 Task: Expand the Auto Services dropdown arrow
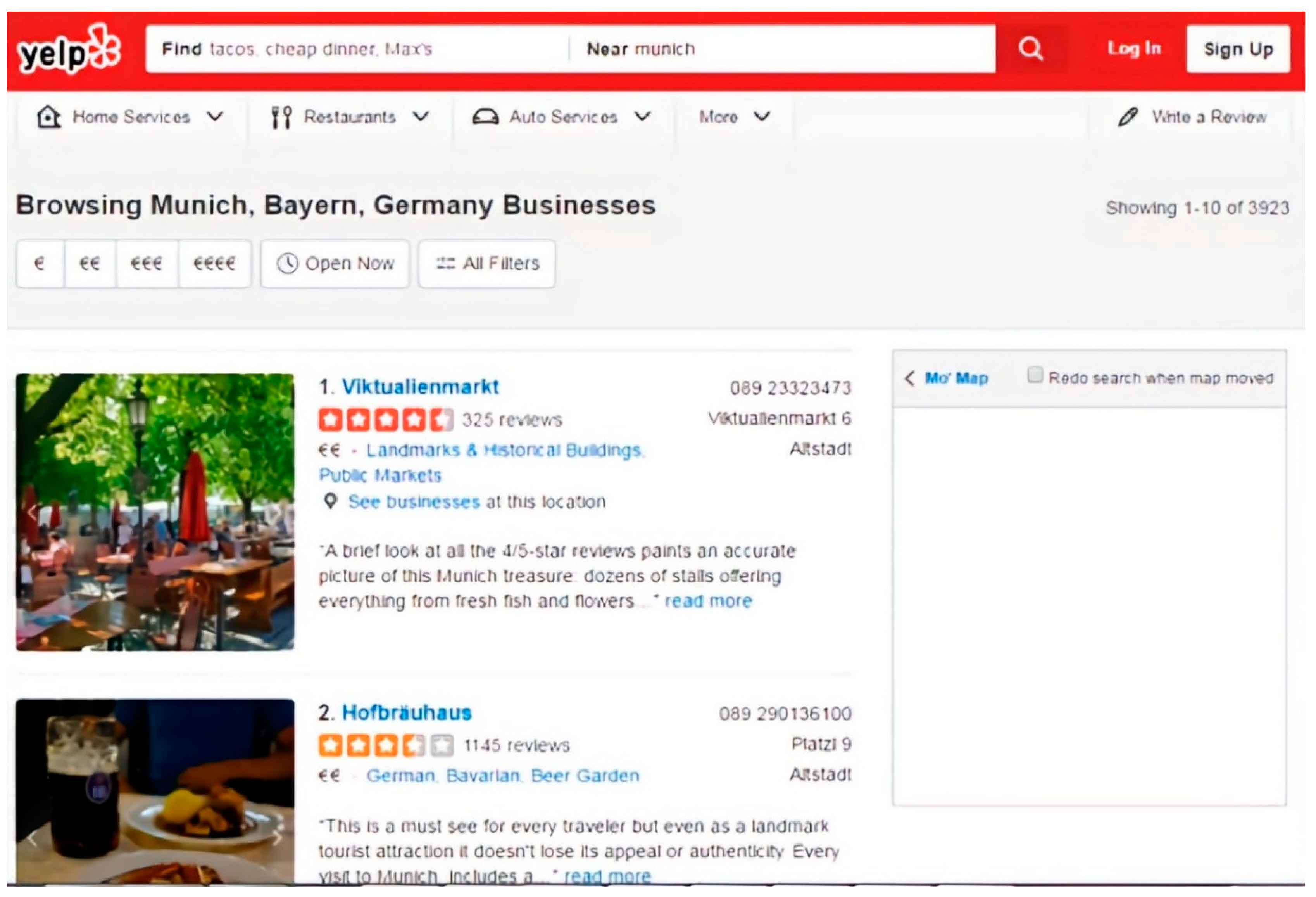click(642, 117)
